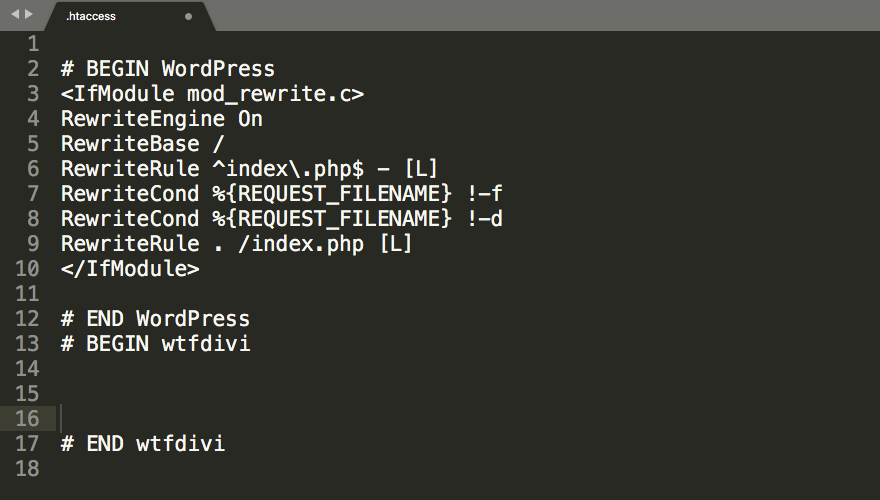The height and width of the screenshot is (500, 880).
Task: Click the "# BEGIN wtfdivi" comment
Action: (x=155, y=344)
